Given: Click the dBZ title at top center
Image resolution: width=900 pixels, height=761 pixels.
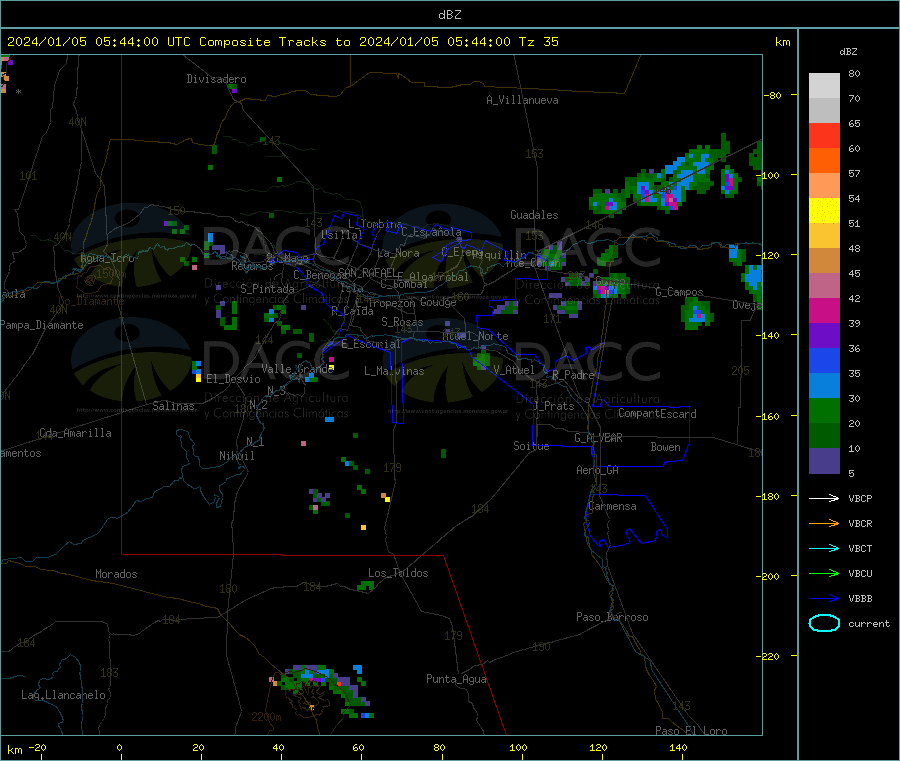Looking at the screenshot, I should tap(449, 15).
